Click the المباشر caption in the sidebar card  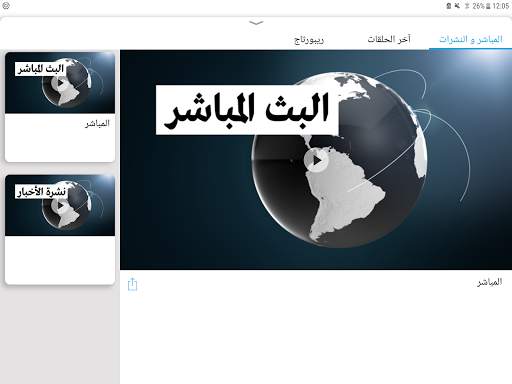click(97, 124)
